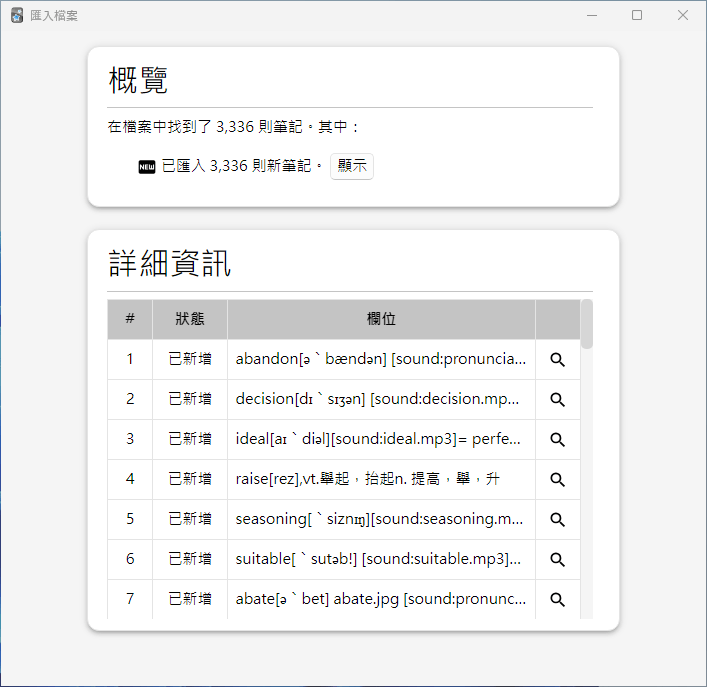
Task: Click the Anki app icon in title bar
Action: (x=17, y=15)
